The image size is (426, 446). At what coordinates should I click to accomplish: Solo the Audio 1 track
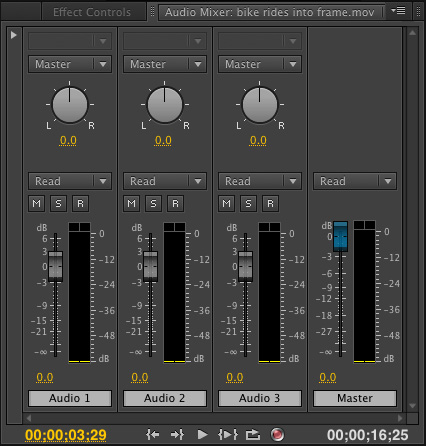point(58,203)
